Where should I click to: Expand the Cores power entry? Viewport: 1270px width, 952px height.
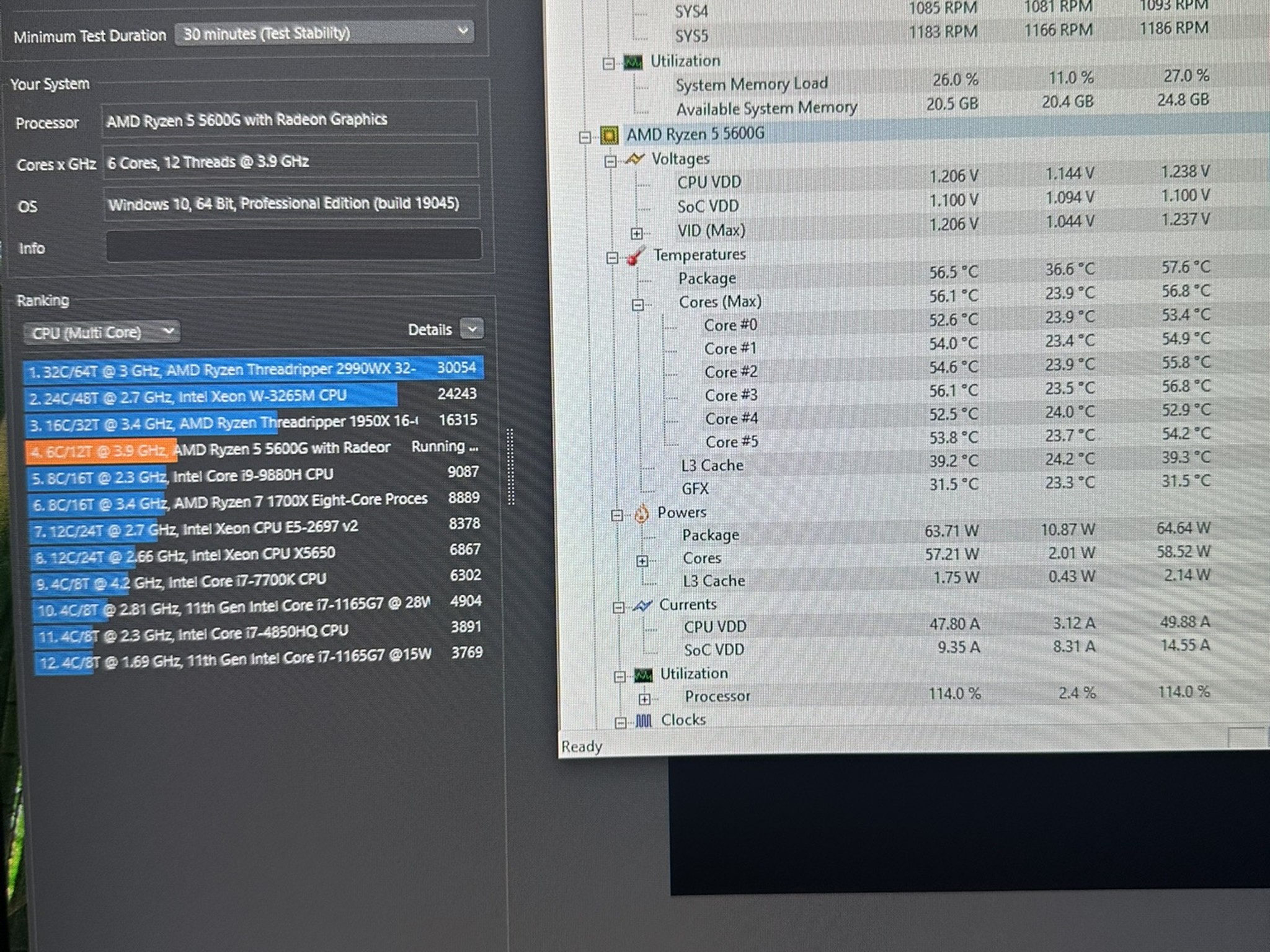tap(642, 560)
